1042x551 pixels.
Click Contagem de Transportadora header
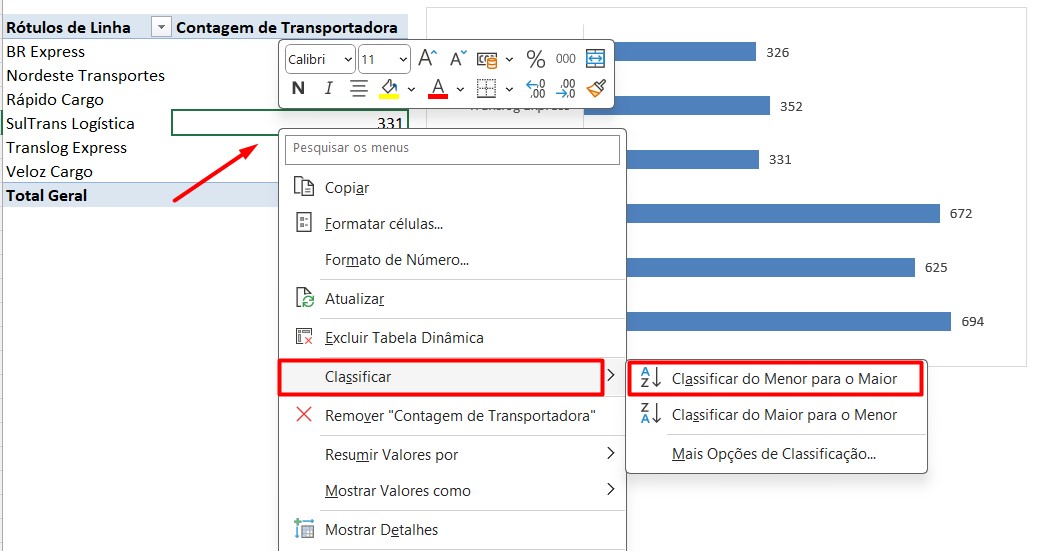[287, 27]
